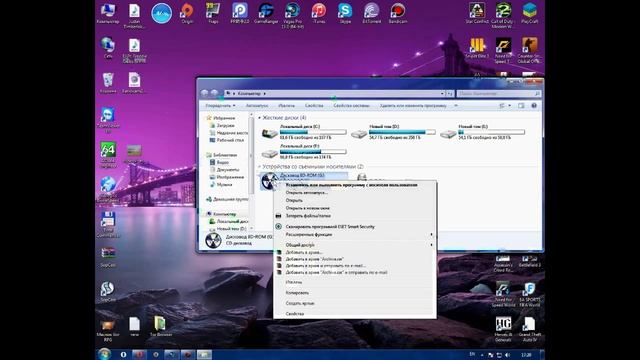Open the Star Conflict game shortcut
Image resolution: width=640 pixels, height=360 pixels.
[x=477, y=13]
